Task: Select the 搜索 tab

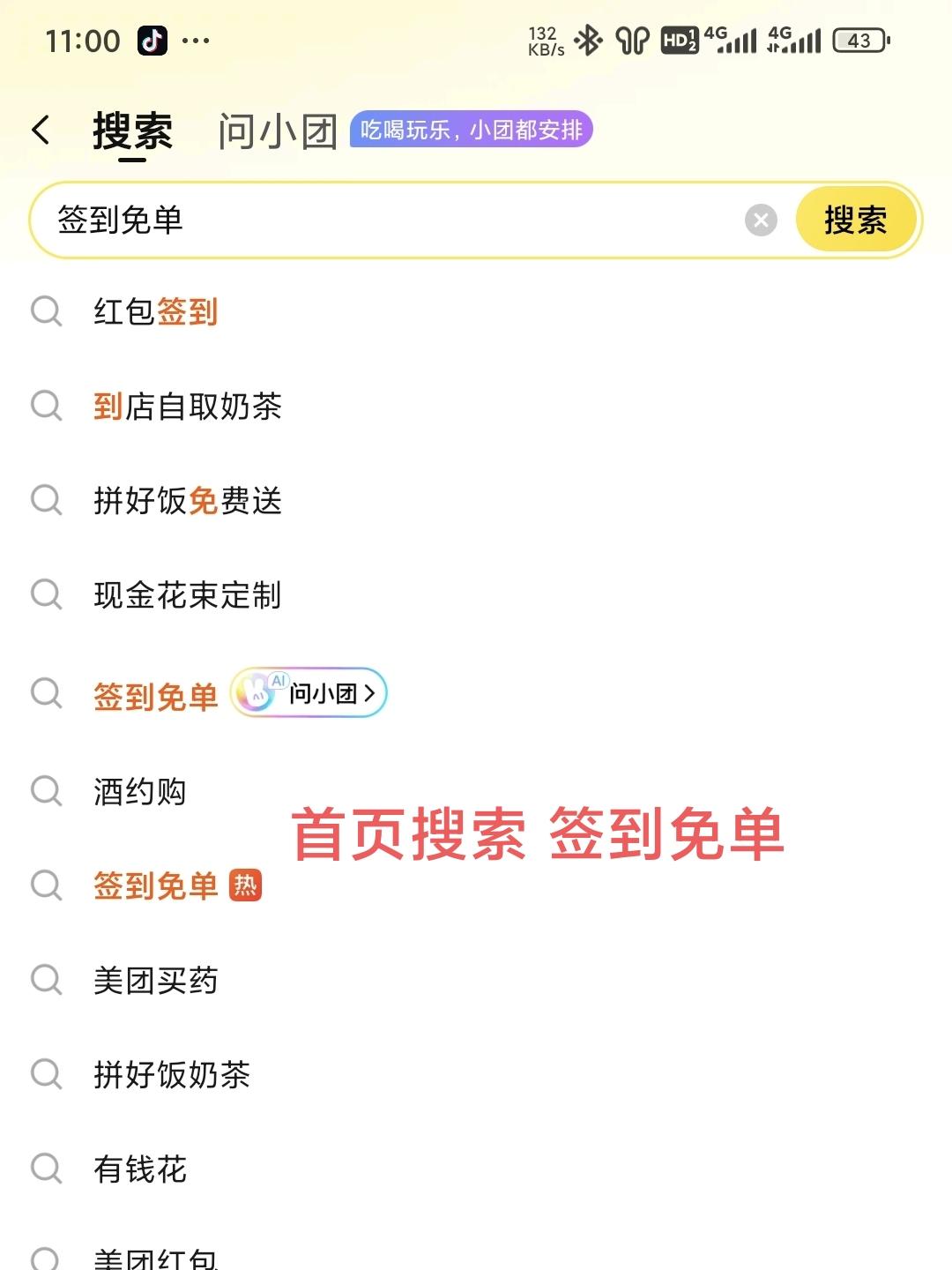Action: click(x=132, y=131)
